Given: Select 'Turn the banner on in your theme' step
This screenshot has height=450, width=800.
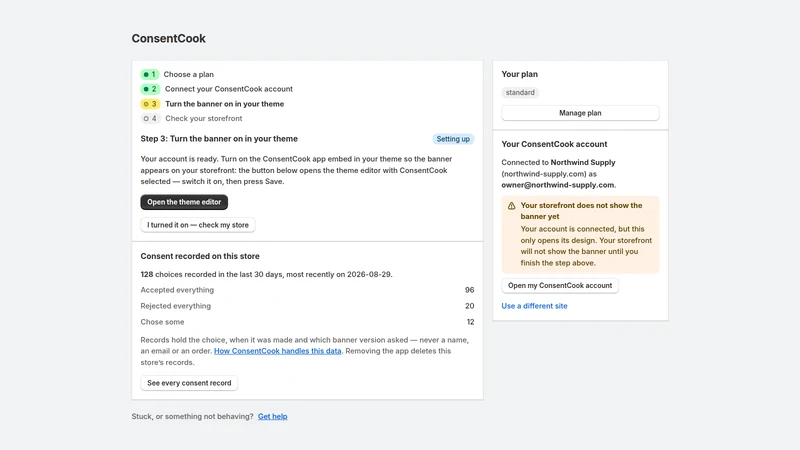Looking at the screenshot, I should pos(224,104).
